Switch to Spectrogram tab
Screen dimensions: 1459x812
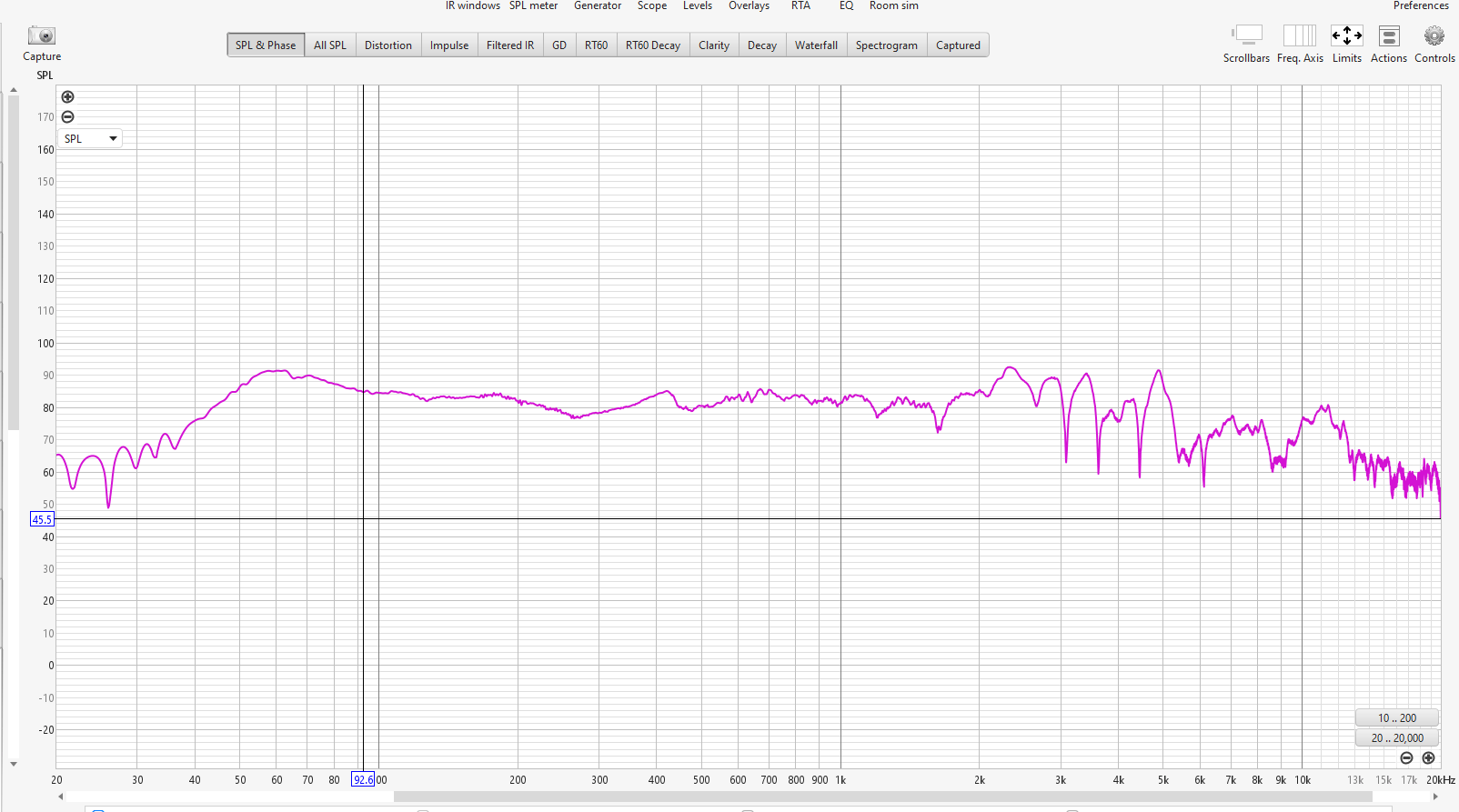click(x=887, y=45)
